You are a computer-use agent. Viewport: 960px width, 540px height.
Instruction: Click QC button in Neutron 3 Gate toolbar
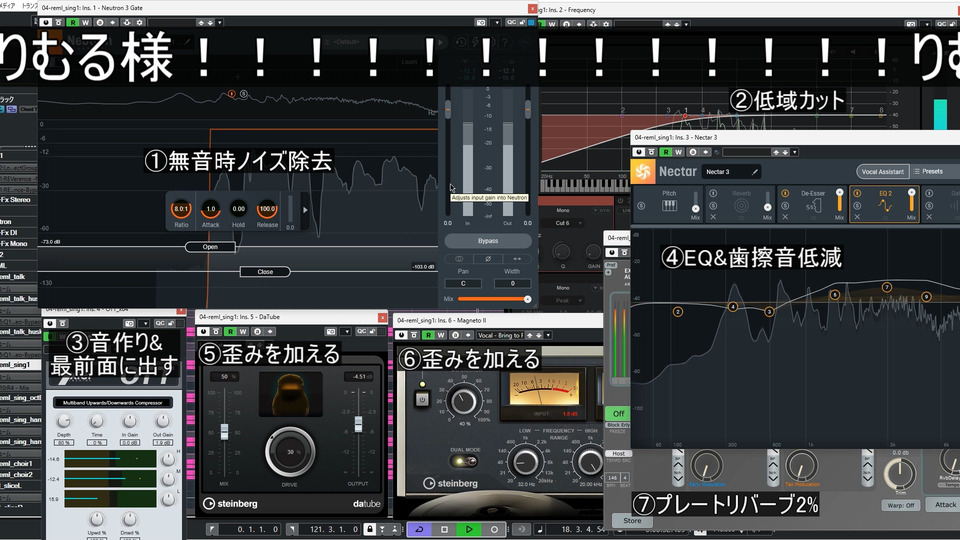click(x=511, y=23)
